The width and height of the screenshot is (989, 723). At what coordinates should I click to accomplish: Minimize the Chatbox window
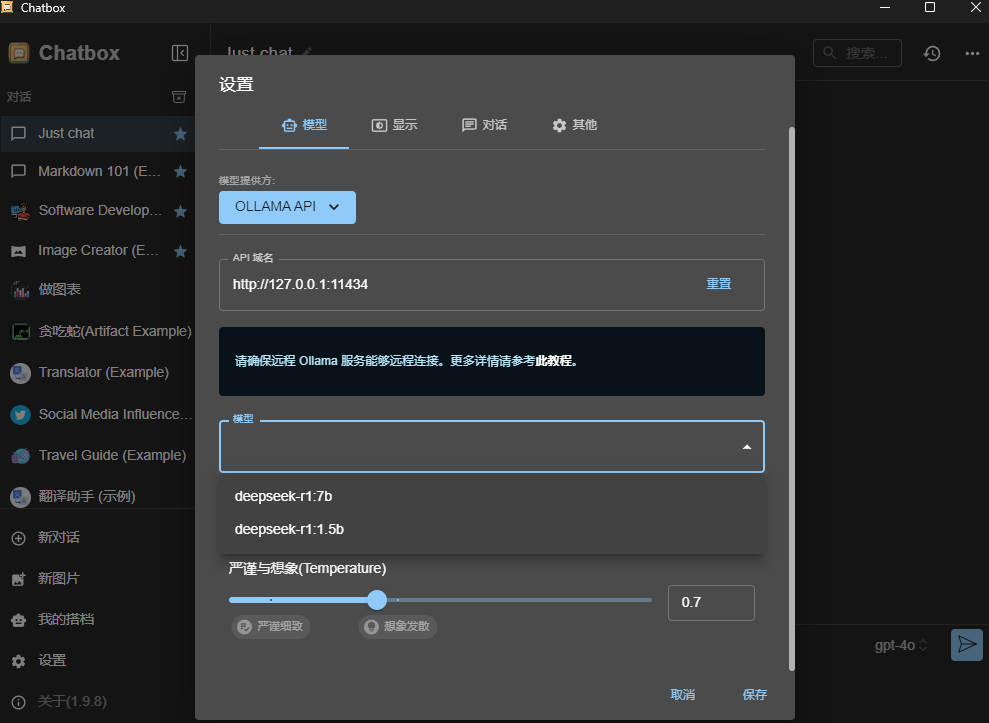tap(885, 8)
